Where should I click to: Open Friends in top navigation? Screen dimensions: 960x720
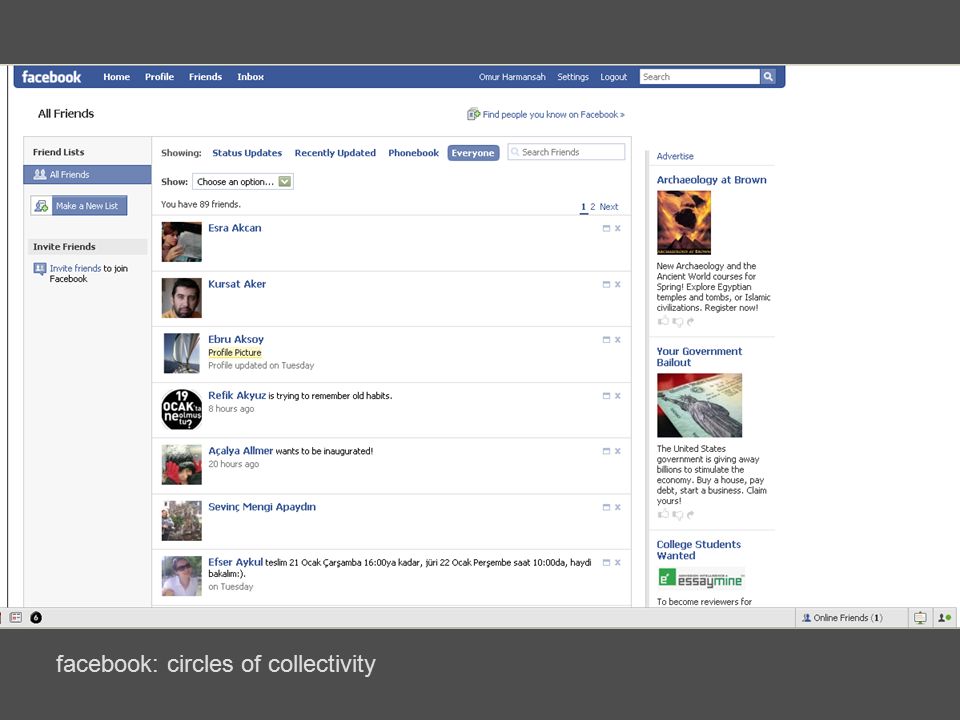(x=205, y=77)
